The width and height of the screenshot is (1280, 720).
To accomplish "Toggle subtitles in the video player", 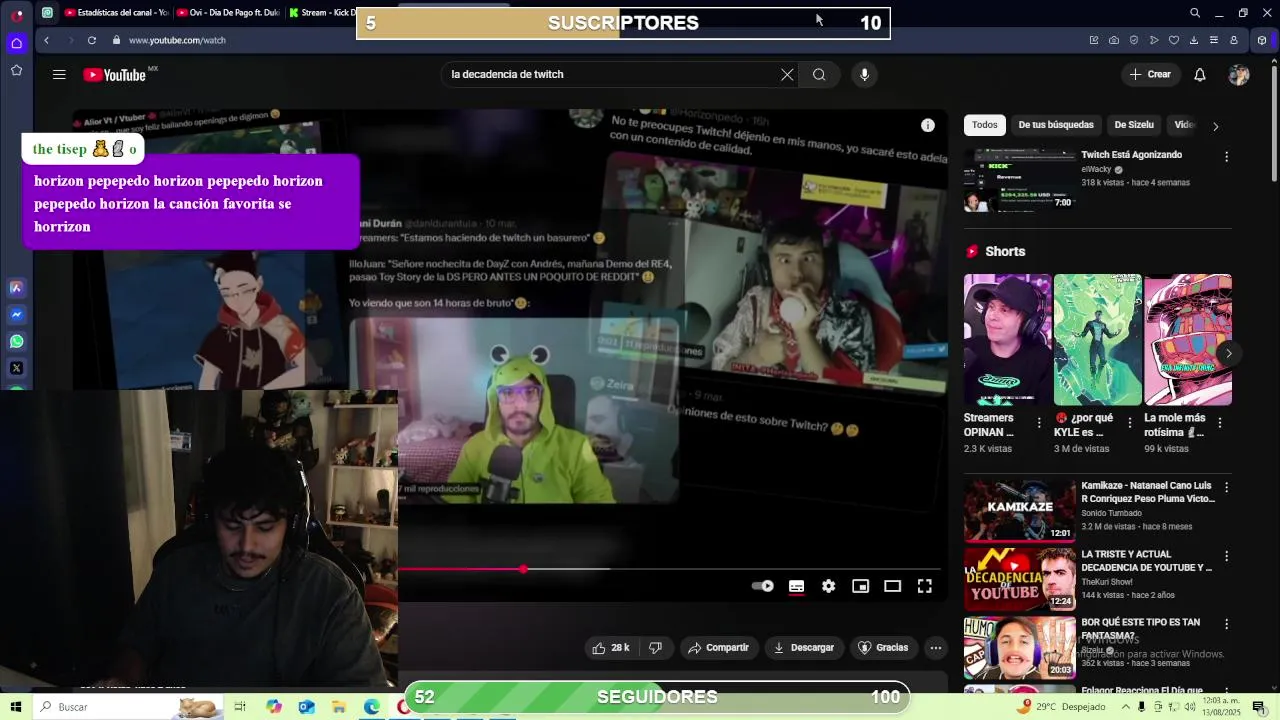I will 796,586.
